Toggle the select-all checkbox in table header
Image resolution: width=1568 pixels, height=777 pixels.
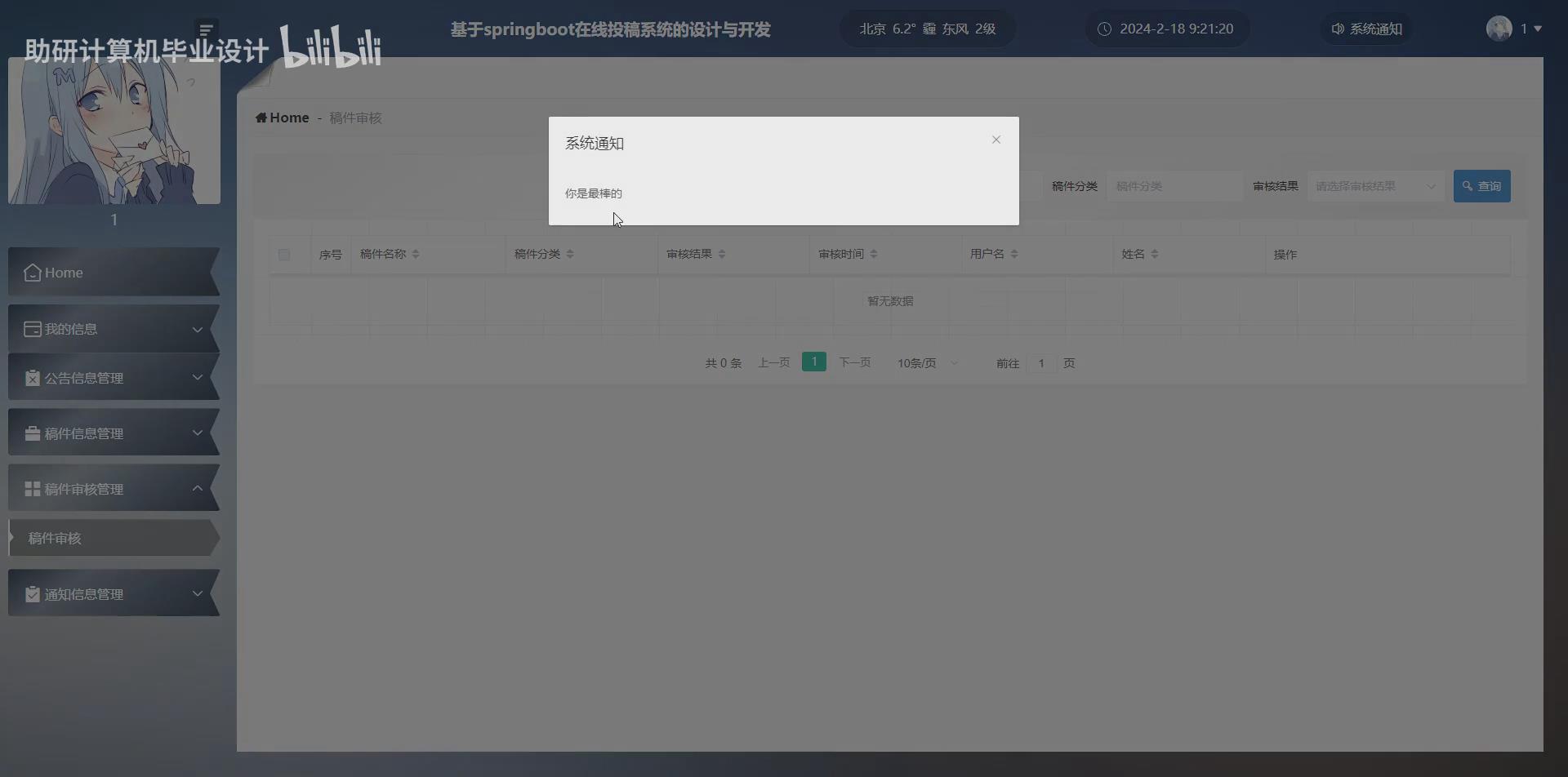283,254
